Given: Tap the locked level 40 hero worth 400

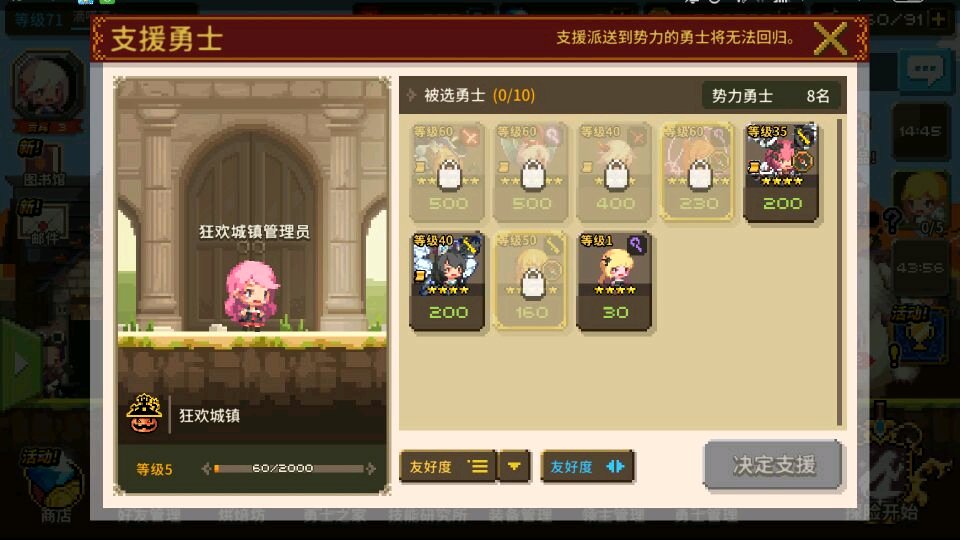Looking at the screenshot, I should tap(614, 171).
